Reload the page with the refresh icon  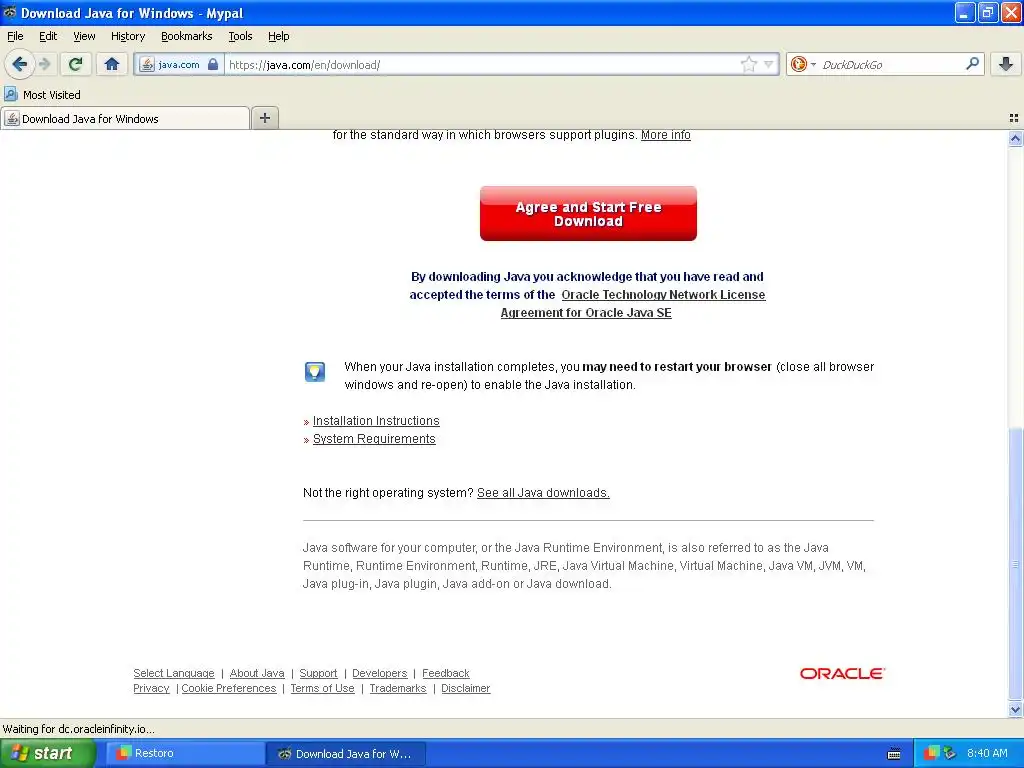[75, 64]
